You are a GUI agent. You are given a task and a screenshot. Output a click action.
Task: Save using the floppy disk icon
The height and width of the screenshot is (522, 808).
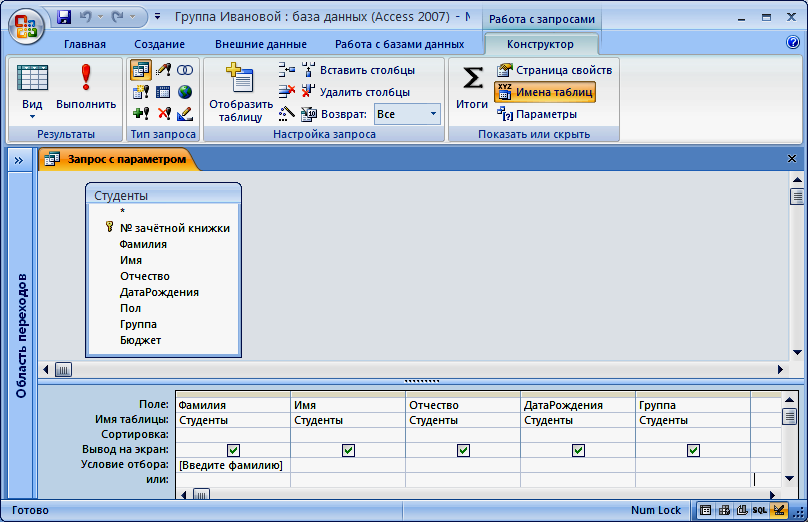click(64, 17)
